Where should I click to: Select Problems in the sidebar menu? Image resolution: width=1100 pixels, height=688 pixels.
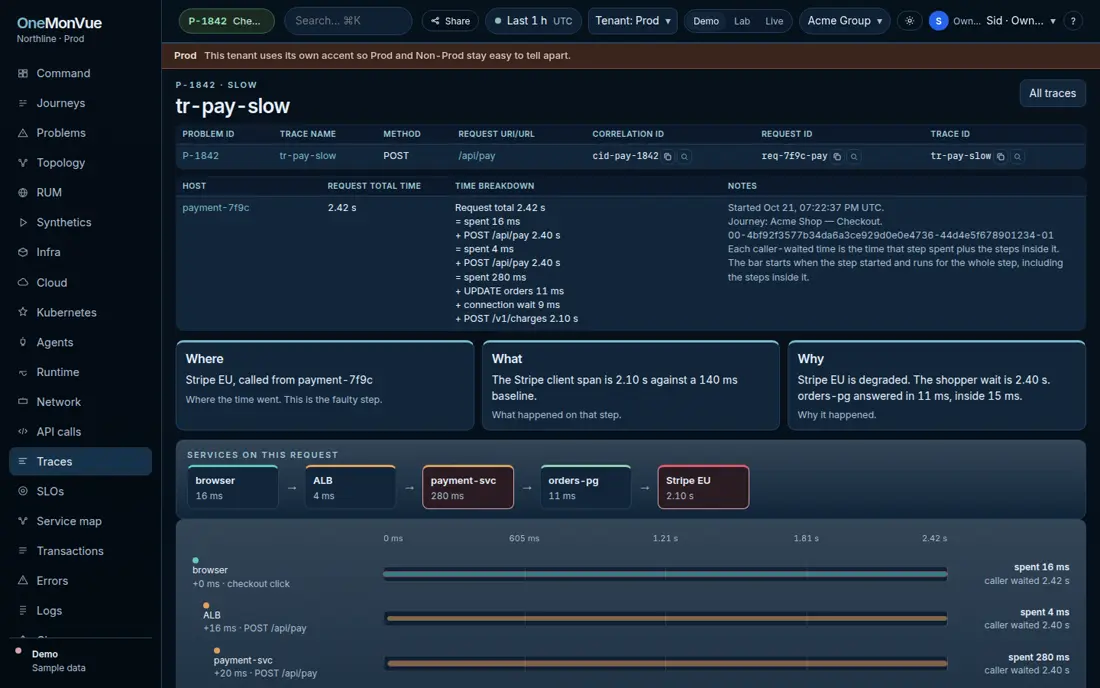pos(81,133)
